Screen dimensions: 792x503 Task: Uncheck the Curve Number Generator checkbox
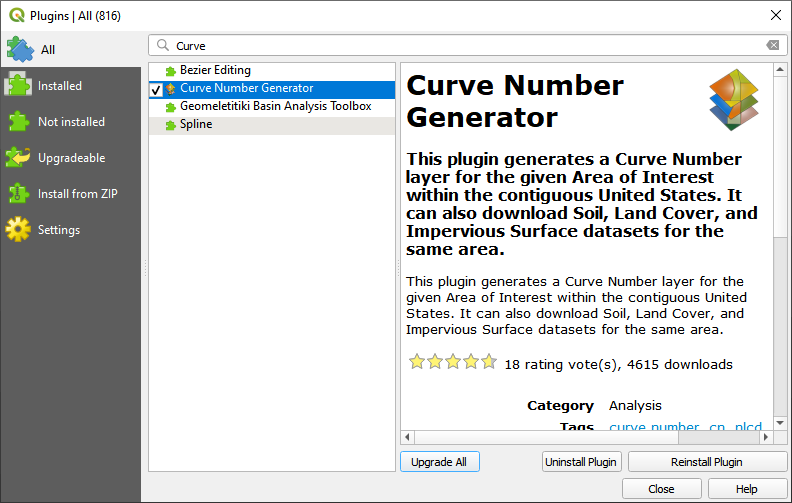pyautogui.click(x=156, y=89)
